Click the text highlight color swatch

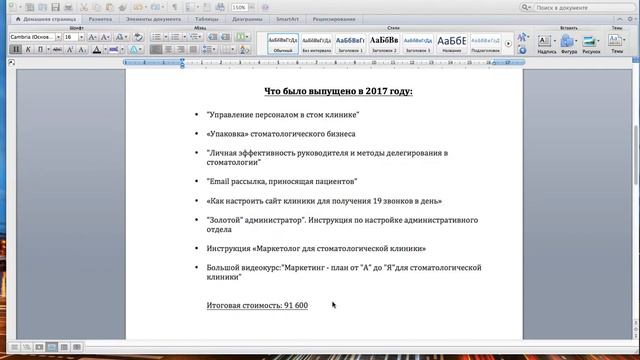pos(113,49)
